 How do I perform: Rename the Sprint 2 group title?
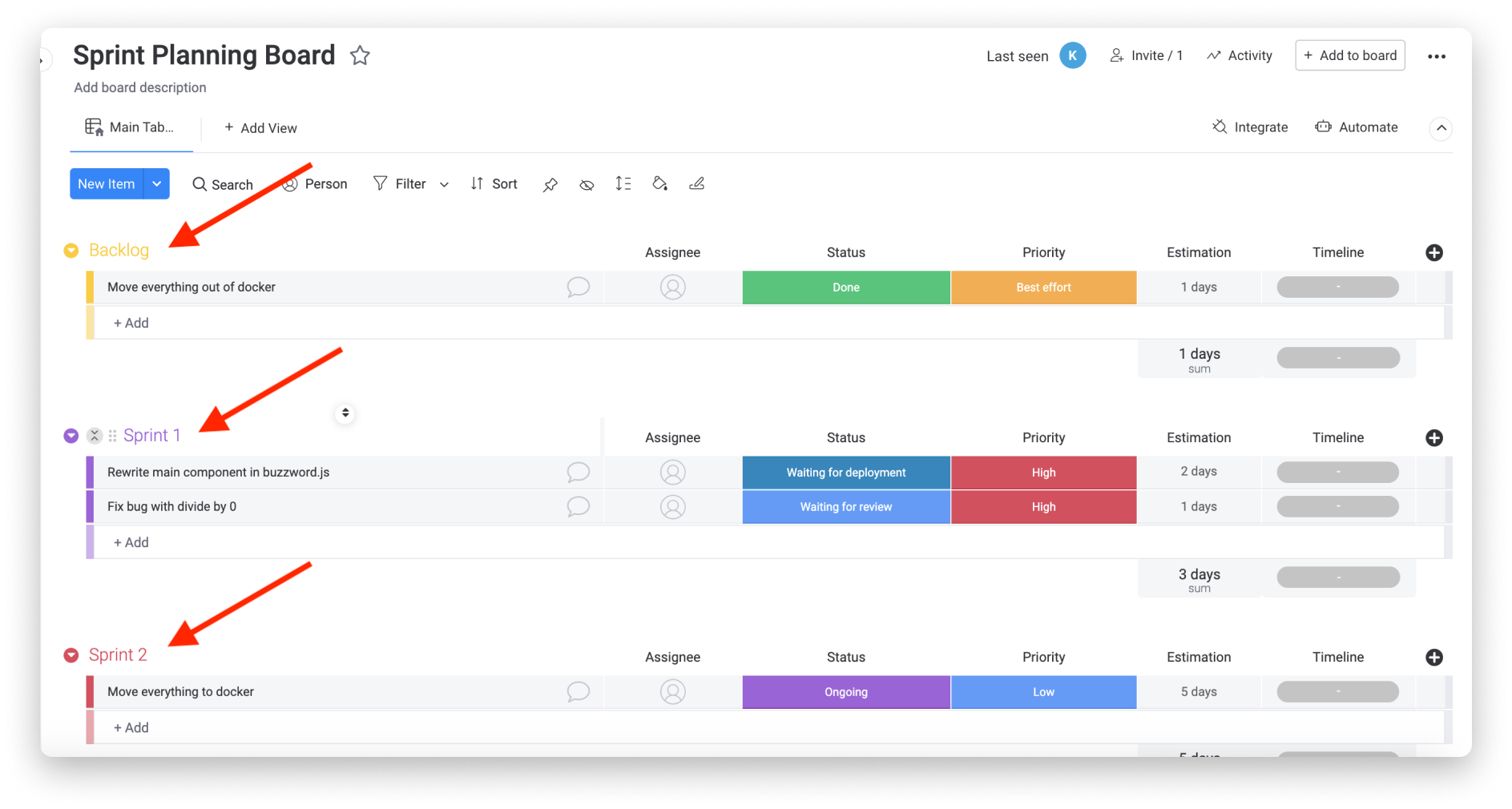118,654
